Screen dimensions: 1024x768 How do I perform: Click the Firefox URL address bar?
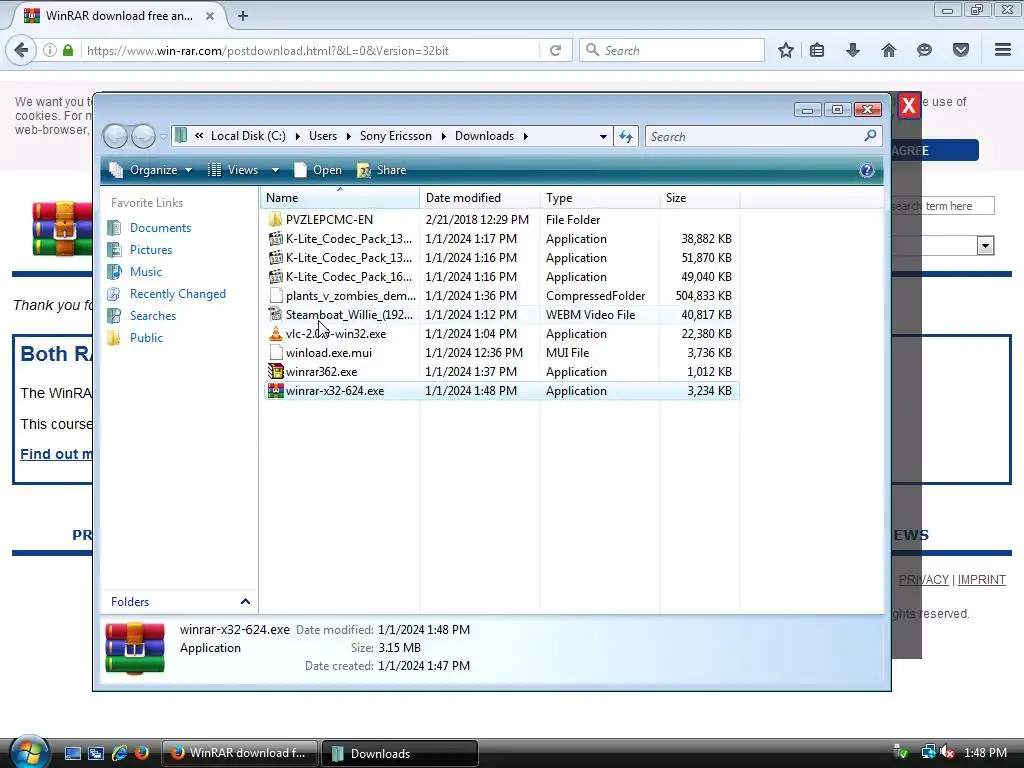click(310, 50)
